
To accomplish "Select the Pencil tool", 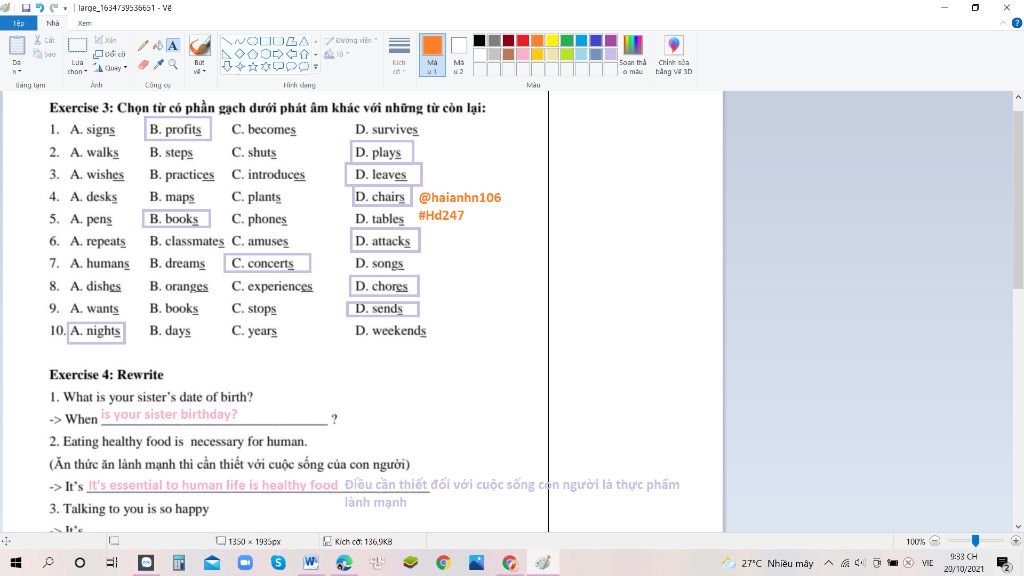I will [x=143, y=46].
